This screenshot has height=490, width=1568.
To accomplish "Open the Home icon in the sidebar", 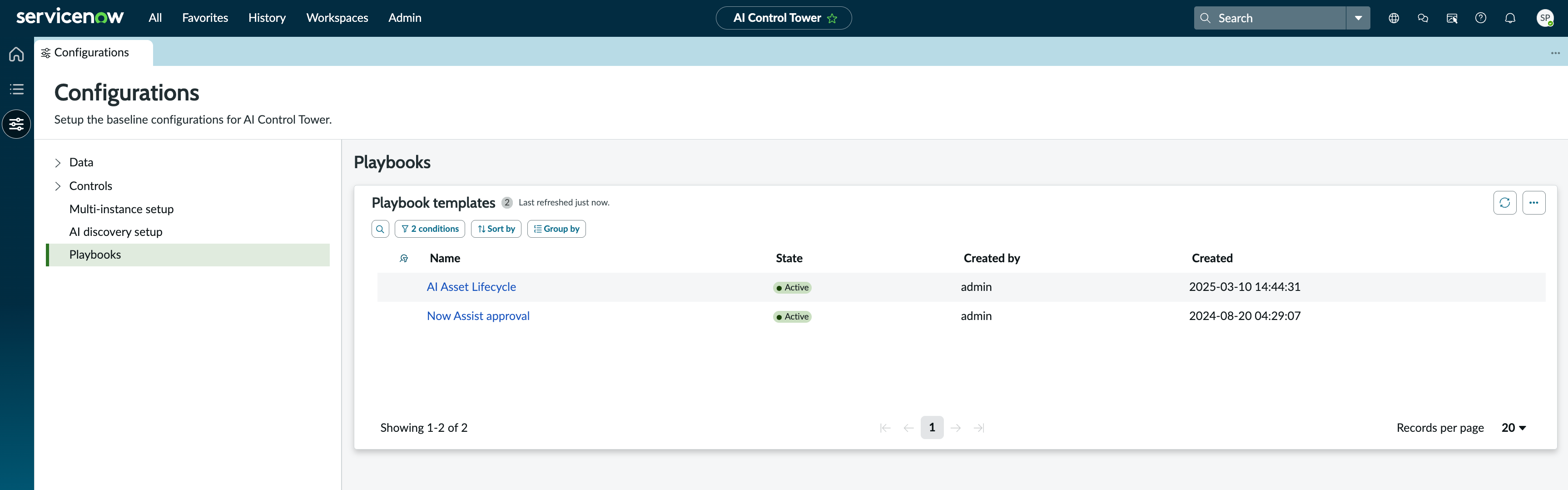I will [x=16, y=54].
